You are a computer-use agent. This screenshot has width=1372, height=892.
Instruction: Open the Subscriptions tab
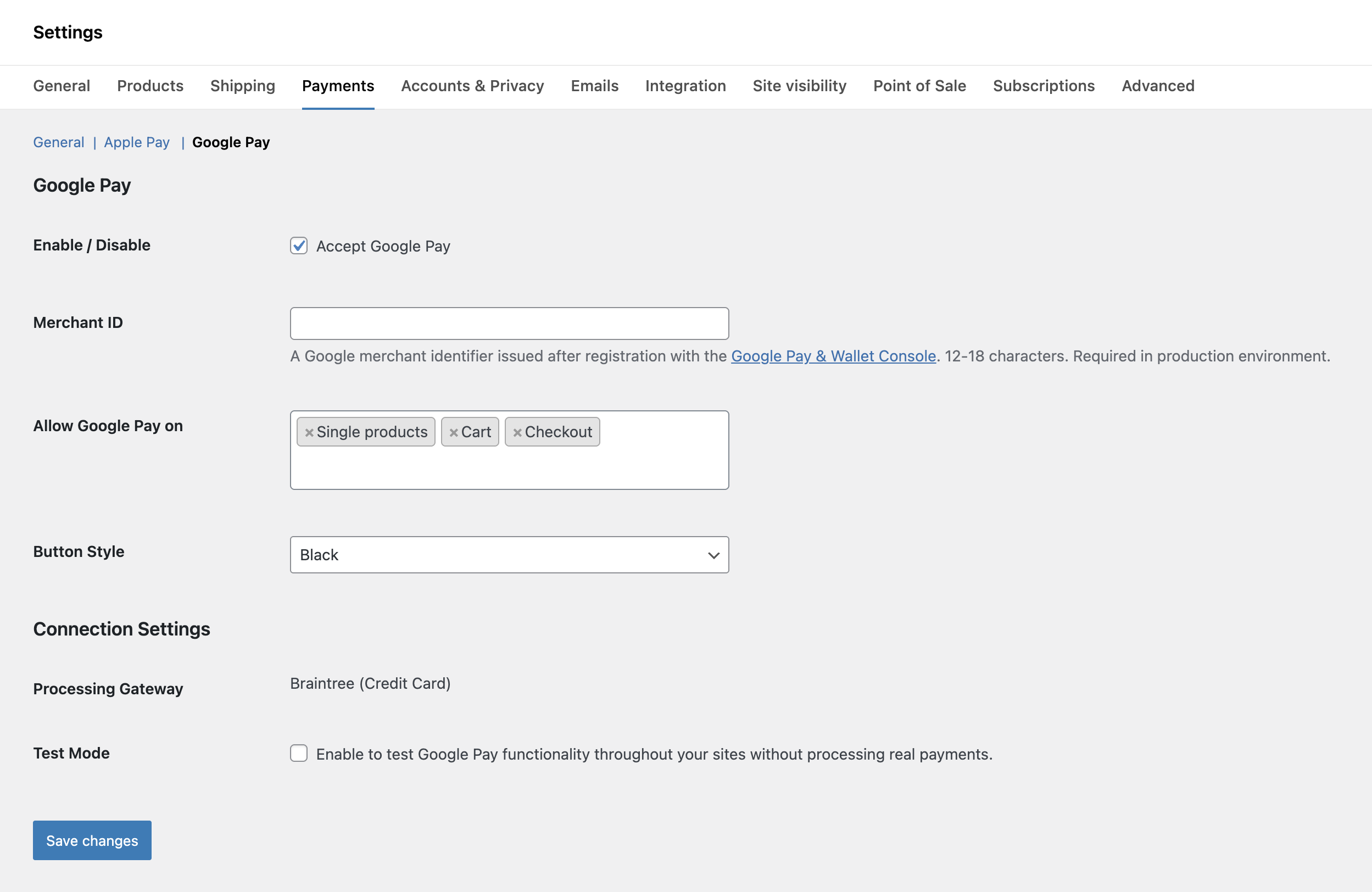(1043, 86)
